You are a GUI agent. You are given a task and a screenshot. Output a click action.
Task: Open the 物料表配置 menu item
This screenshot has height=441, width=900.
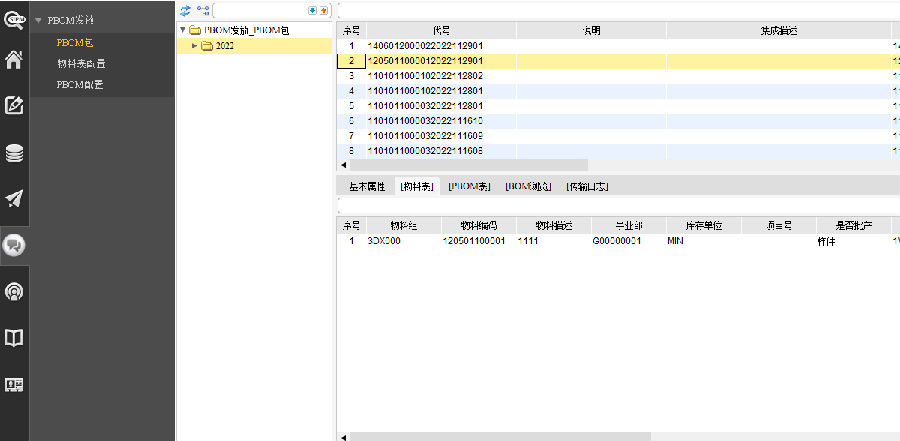(x=82, y=63)
